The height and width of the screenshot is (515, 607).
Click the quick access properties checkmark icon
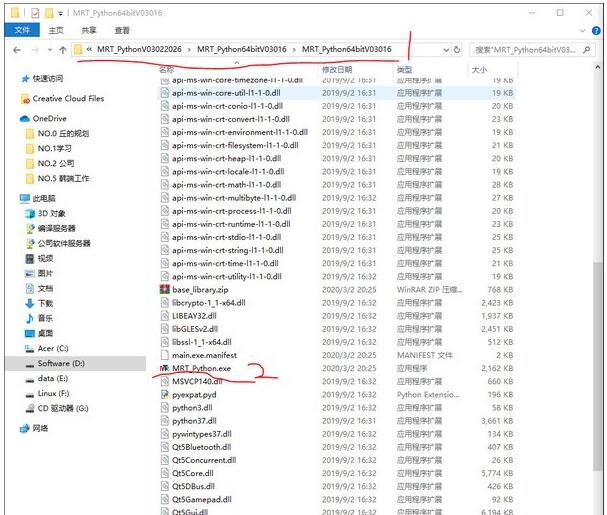tap(35, 13)
